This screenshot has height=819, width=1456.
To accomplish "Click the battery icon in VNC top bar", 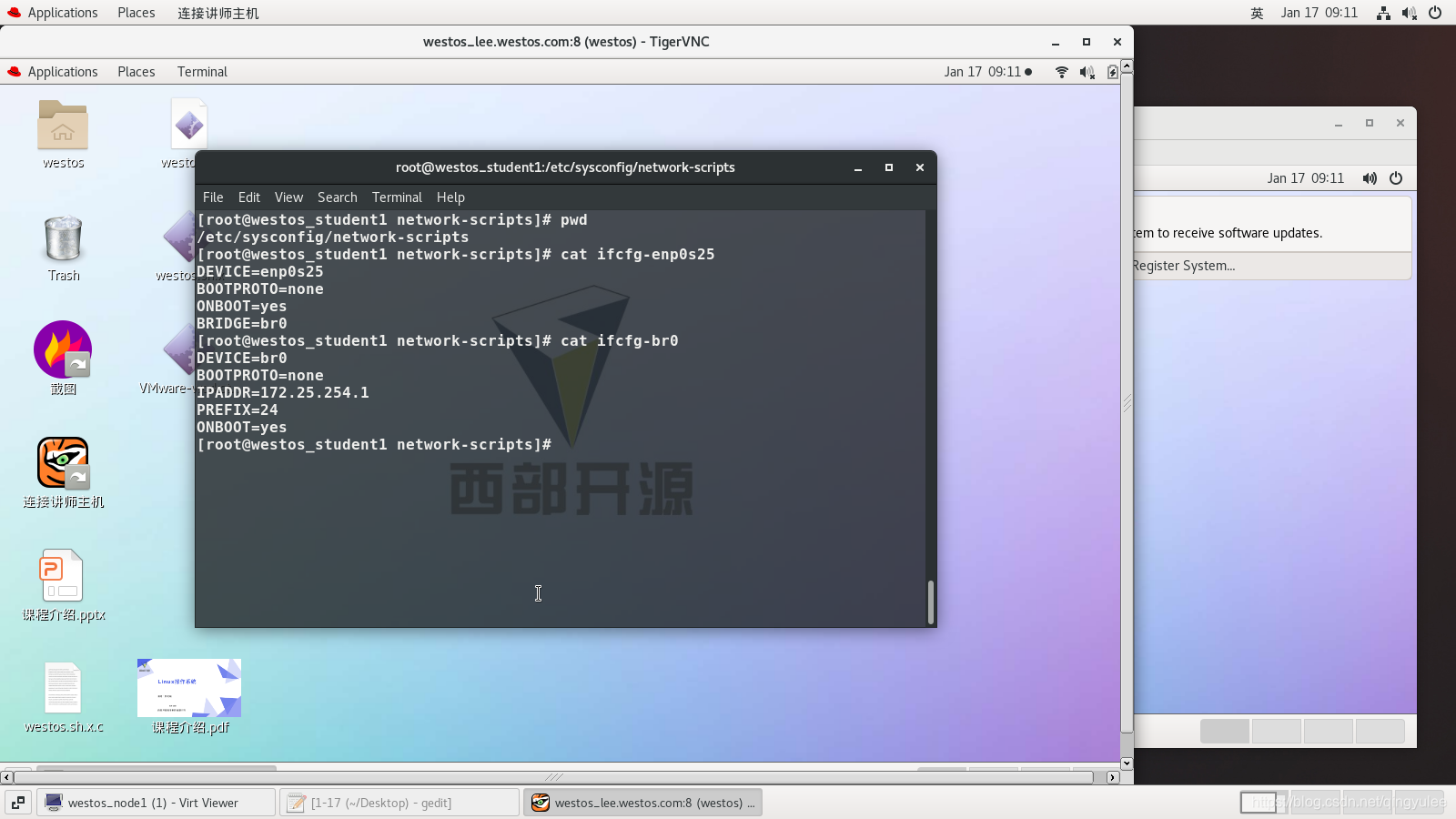I will pyautogui.click(x=1112, y=72).
